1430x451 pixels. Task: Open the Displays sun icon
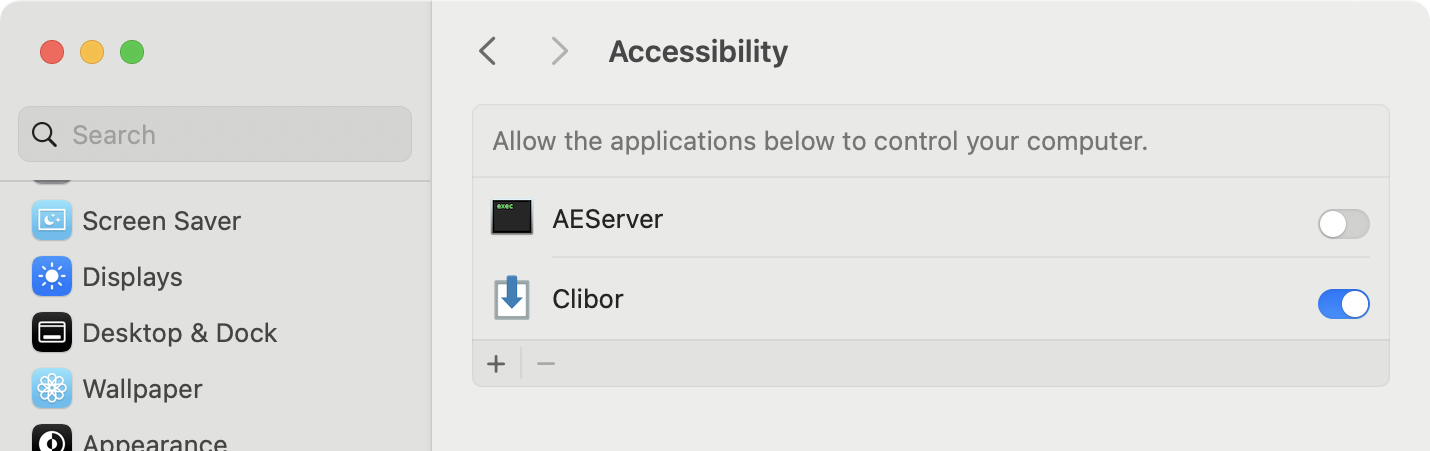[x=51, y=276]
